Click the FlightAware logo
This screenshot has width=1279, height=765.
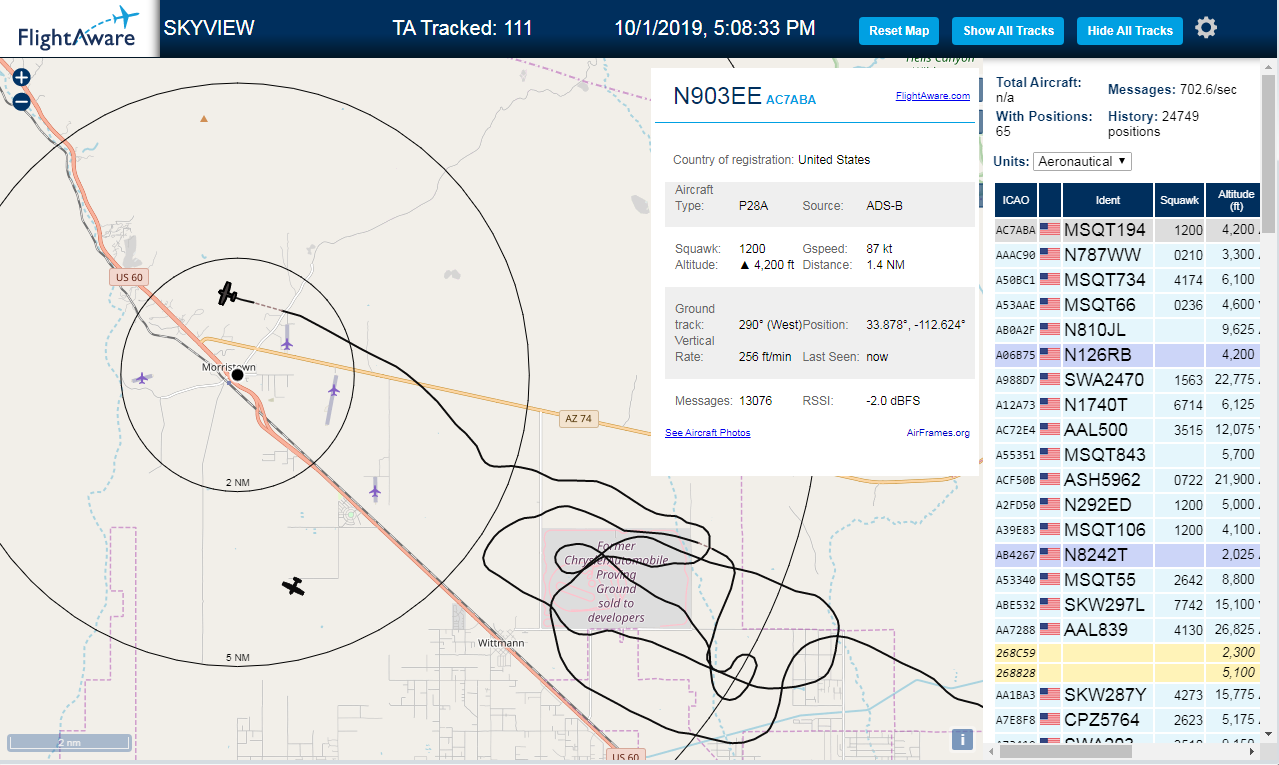tap(78, 28)
